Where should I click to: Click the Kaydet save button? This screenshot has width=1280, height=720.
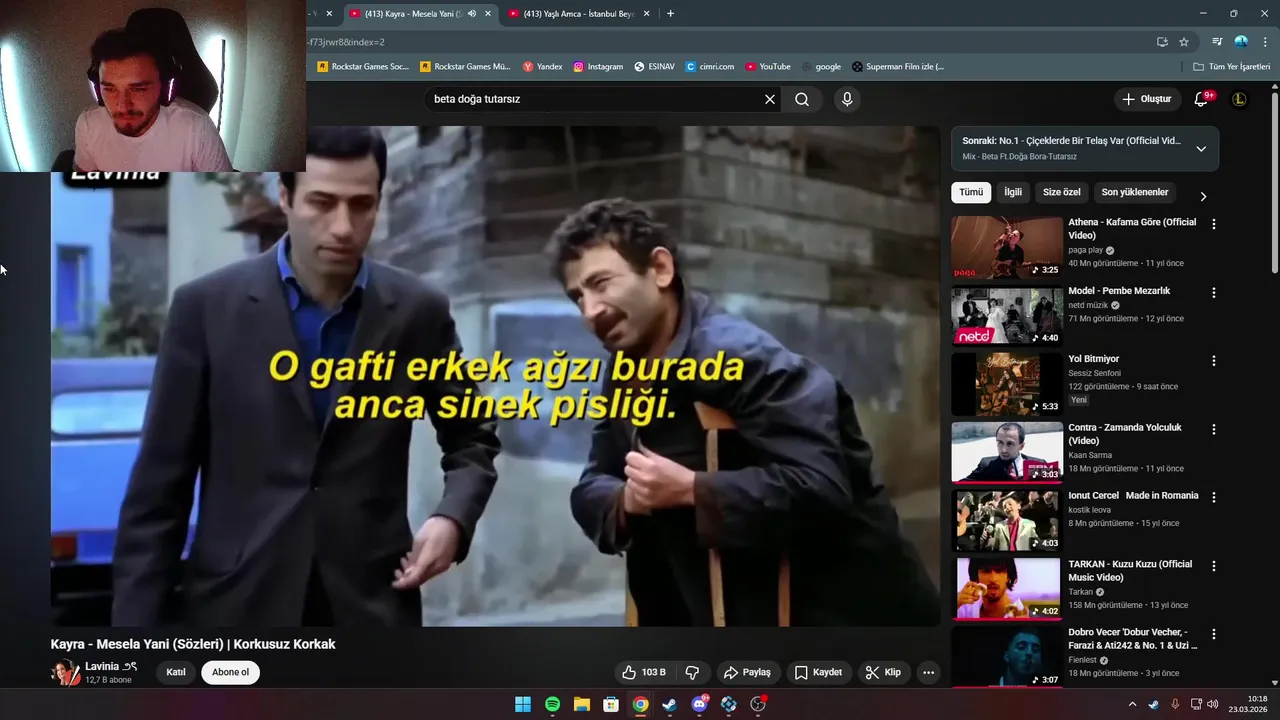point(818,672)
